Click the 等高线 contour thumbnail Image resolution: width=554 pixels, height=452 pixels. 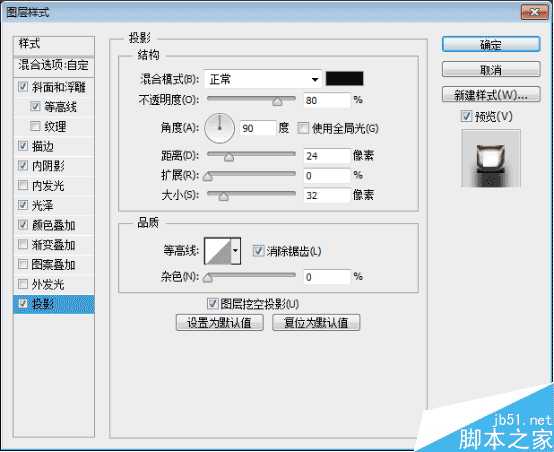point(218,251)
